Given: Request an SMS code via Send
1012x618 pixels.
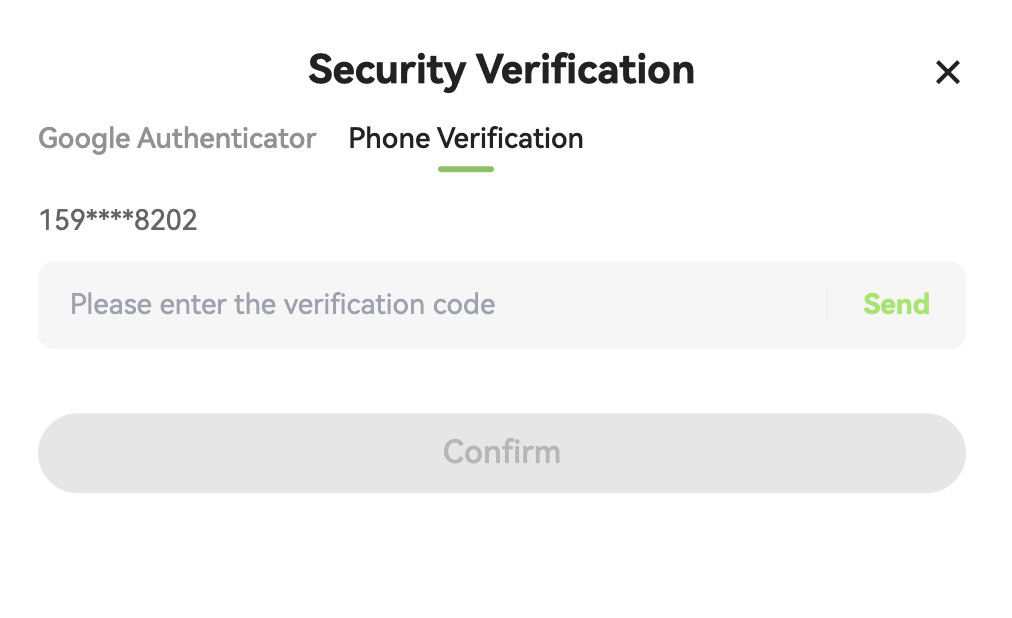Looking at the screenshot, I should pos(896,304).
